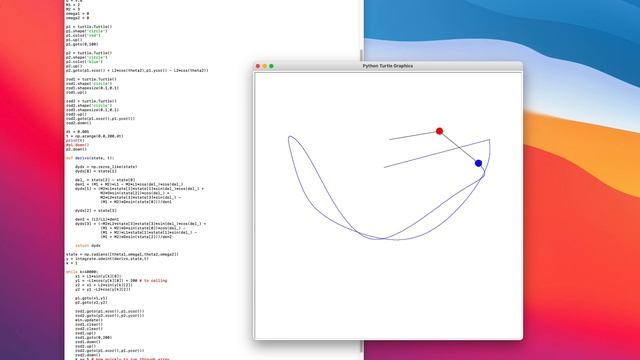The image size is (640, 360).
Task: Click the "return dydx" line
Action: 88,246
